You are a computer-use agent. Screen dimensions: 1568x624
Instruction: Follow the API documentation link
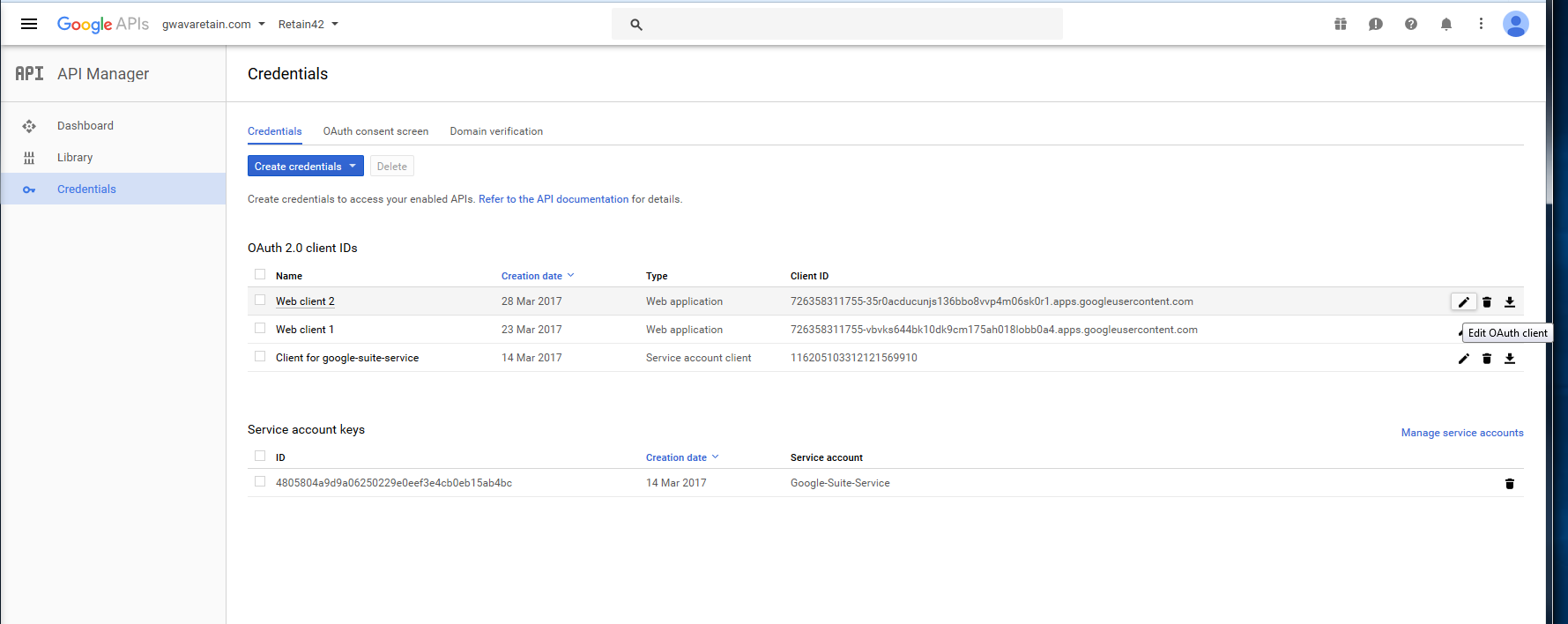click(554, 199)
